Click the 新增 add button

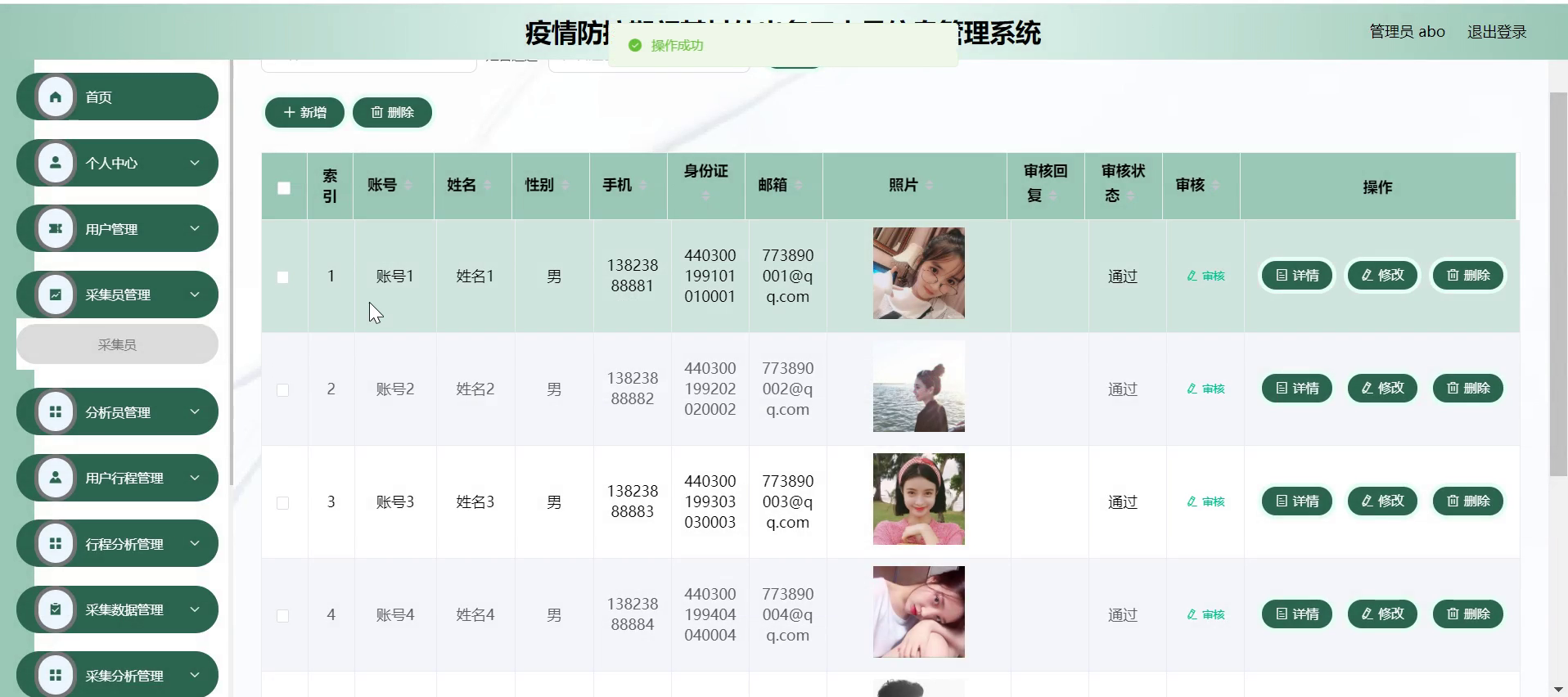point(304,112)
